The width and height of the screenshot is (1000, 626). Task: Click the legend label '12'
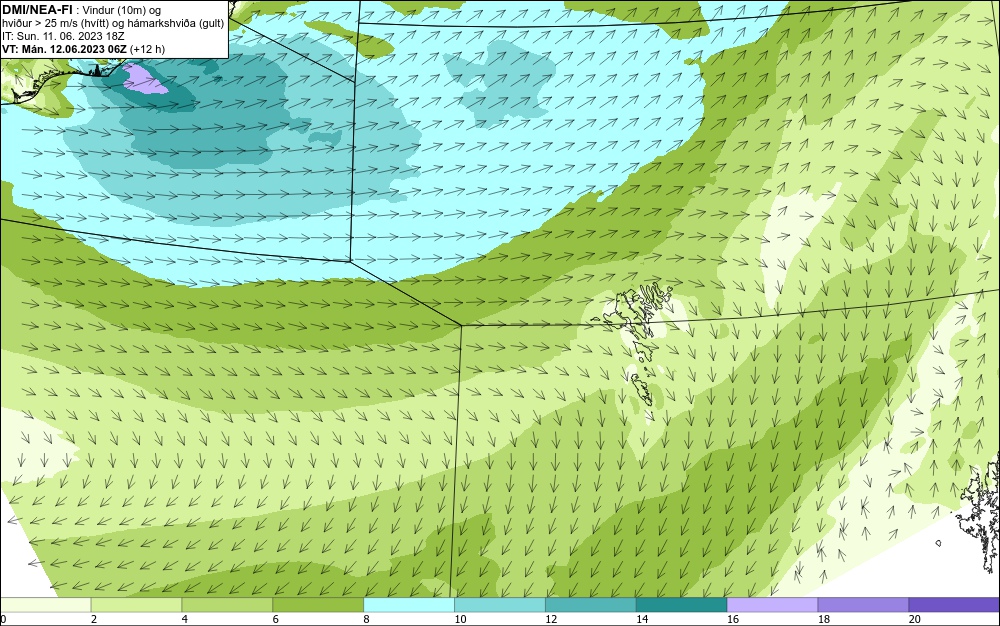point(551,619)
